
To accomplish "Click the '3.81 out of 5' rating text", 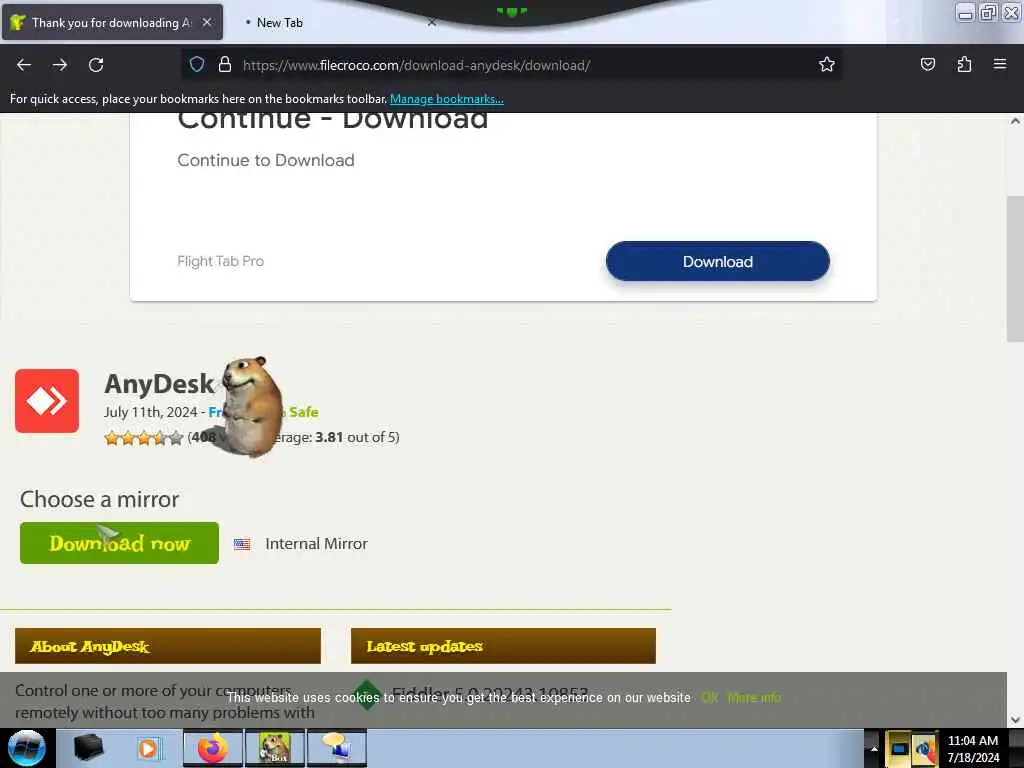I will 357,437.
